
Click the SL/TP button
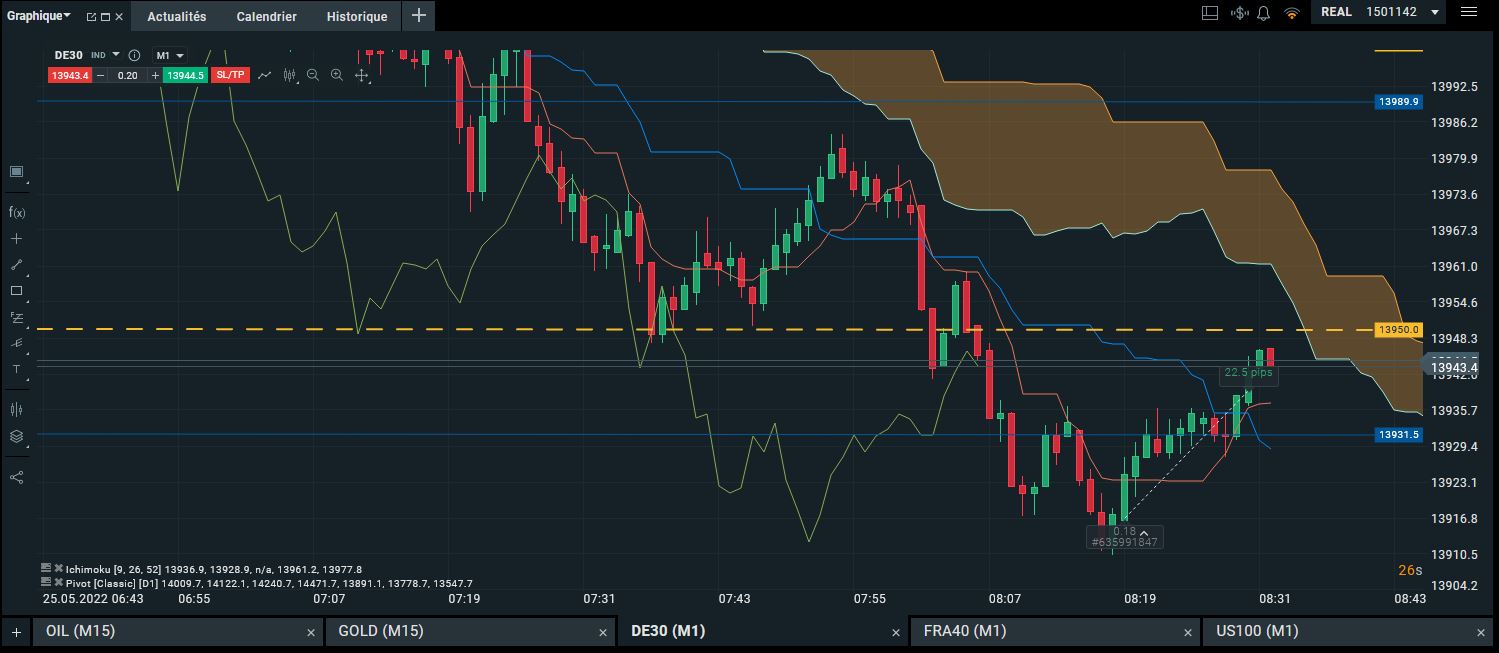point(230,75)
